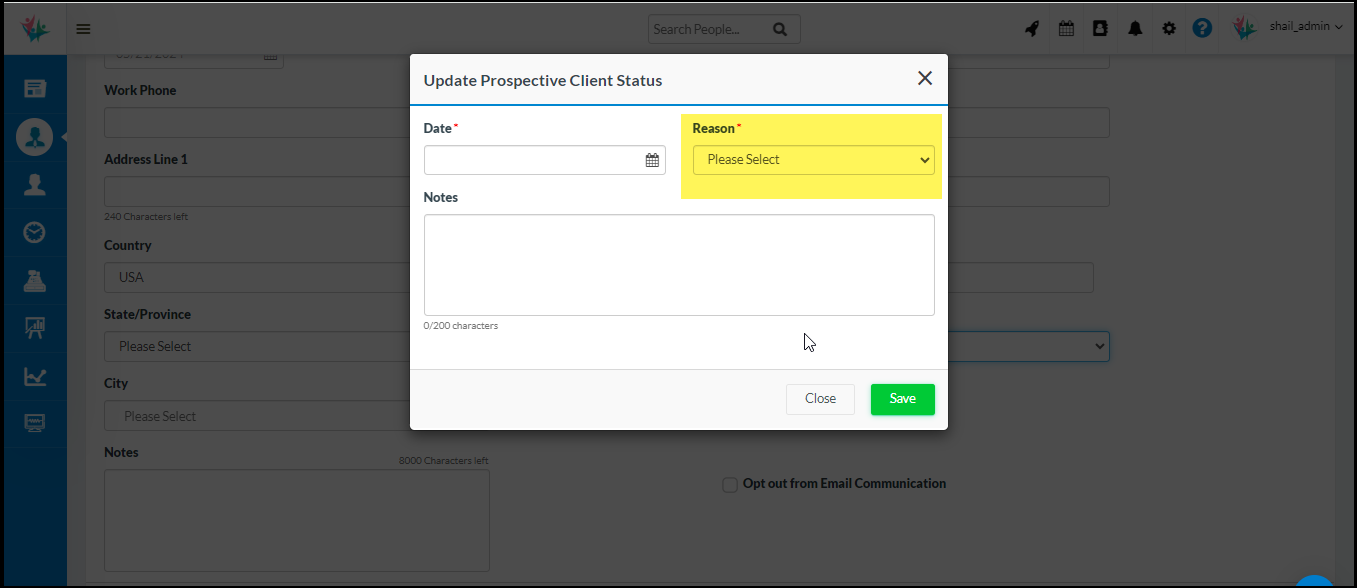
Task: Click the notifications bell icon
Action: coord(1135,29)
